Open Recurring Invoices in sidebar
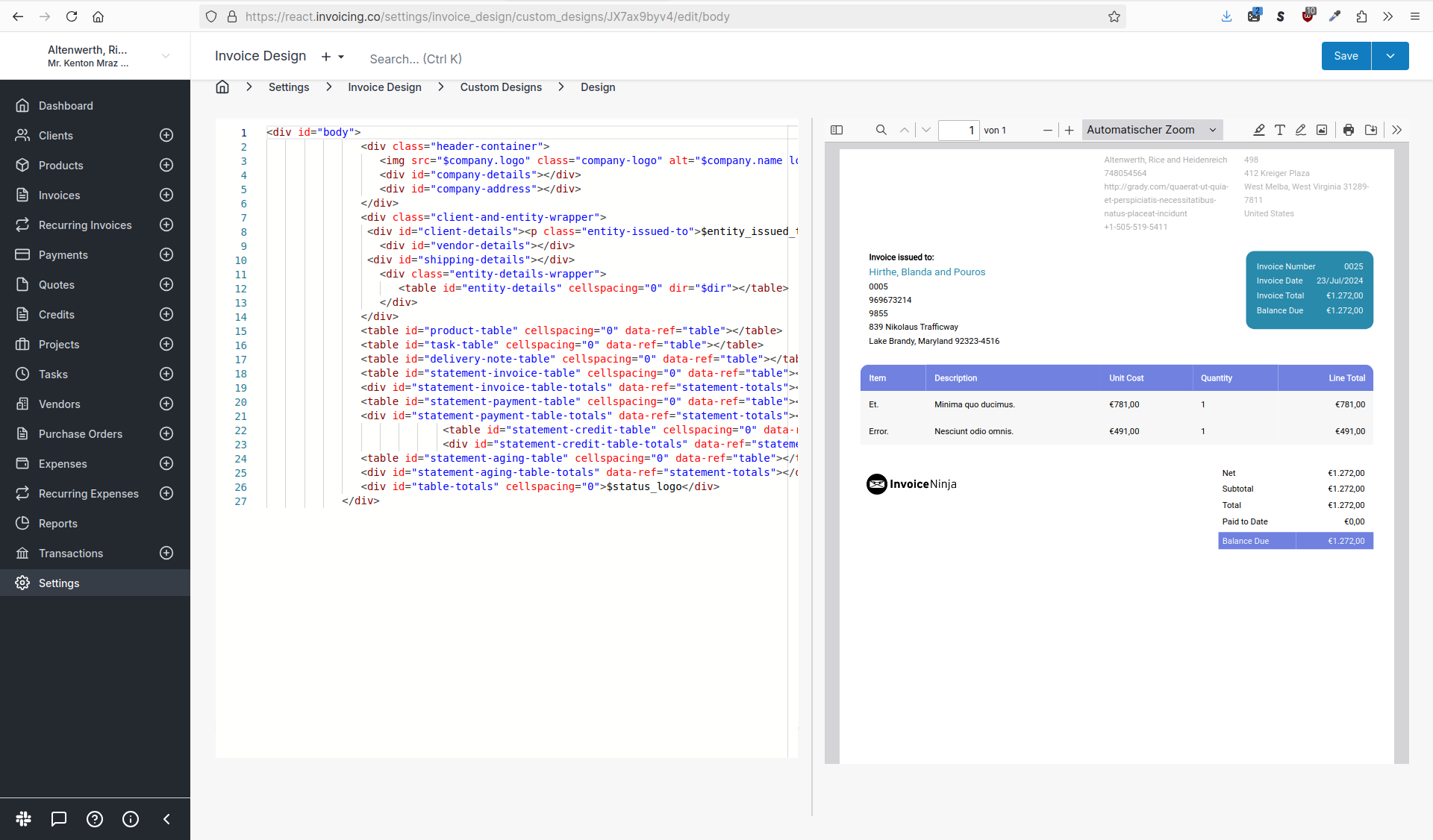 pos(85,225)
